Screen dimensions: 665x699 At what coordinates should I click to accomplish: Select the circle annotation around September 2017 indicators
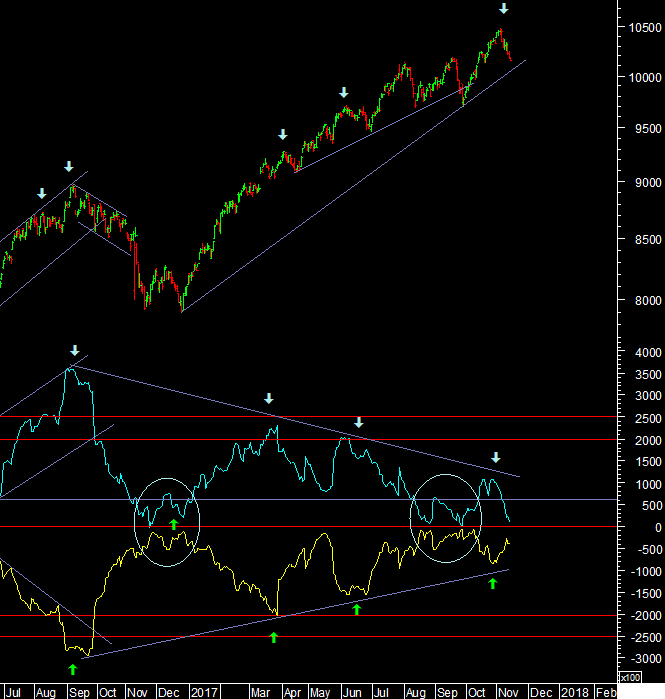446,518
